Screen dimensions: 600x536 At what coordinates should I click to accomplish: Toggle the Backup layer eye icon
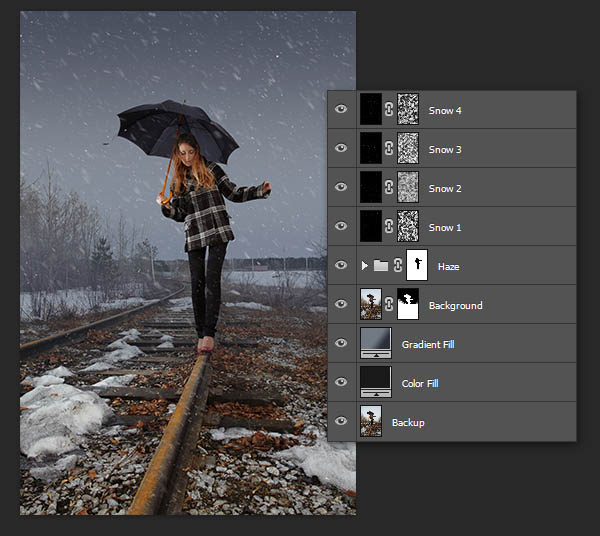coord(341,422)
